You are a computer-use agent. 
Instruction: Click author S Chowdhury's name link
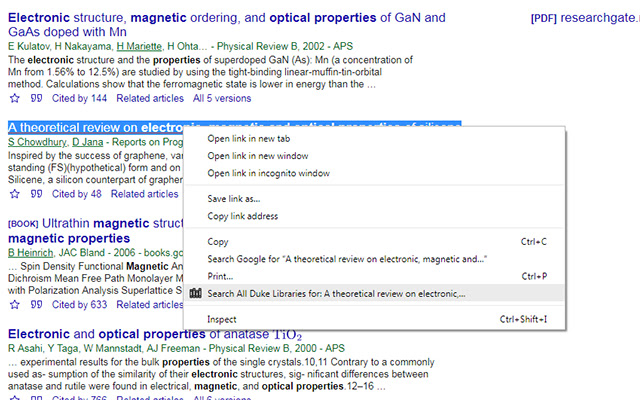(36, 142)
